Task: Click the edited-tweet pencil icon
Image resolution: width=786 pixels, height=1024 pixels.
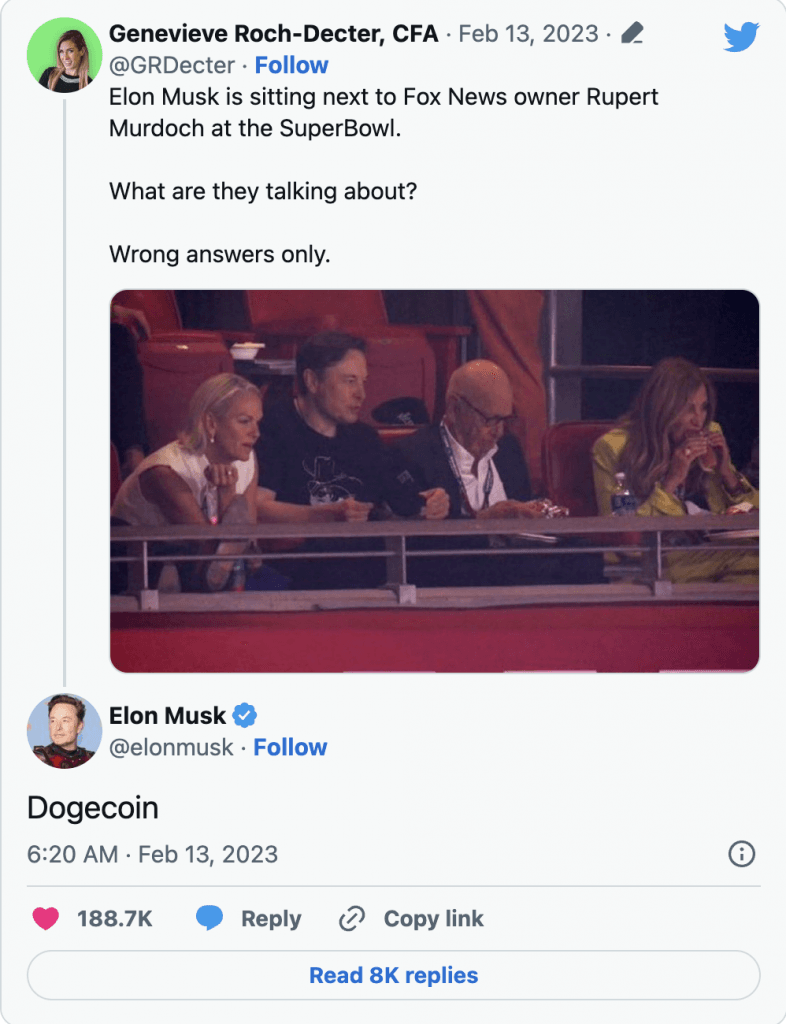Action: (631, 34)
